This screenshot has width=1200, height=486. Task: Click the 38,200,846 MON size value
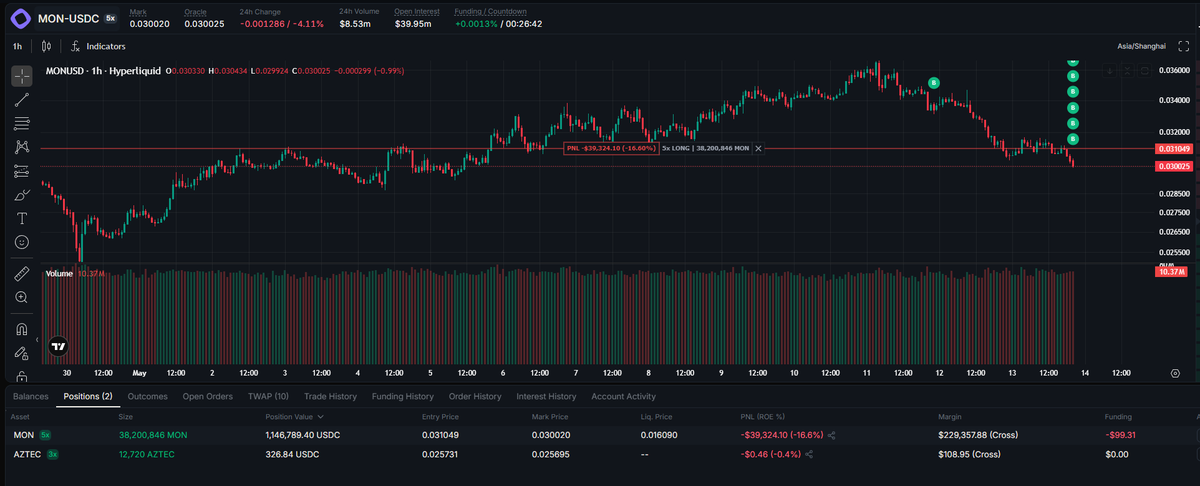point(153,435)
